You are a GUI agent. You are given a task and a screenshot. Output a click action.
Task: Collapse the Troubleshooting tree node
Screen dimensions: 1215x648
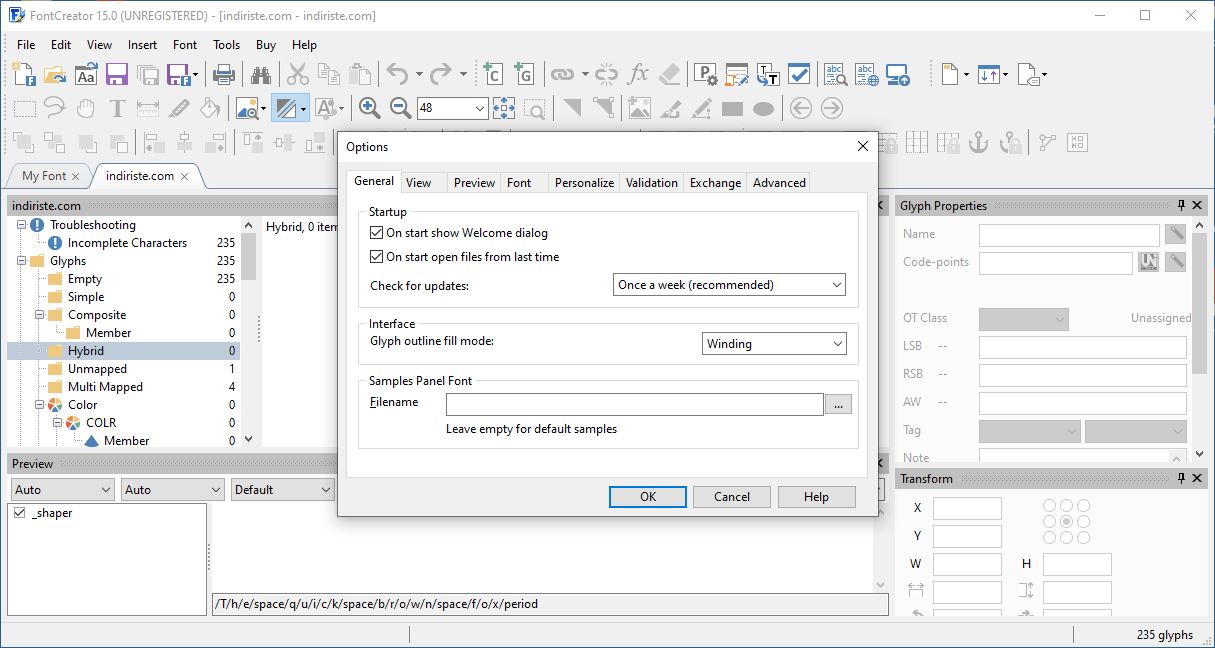tap(23, 225)
